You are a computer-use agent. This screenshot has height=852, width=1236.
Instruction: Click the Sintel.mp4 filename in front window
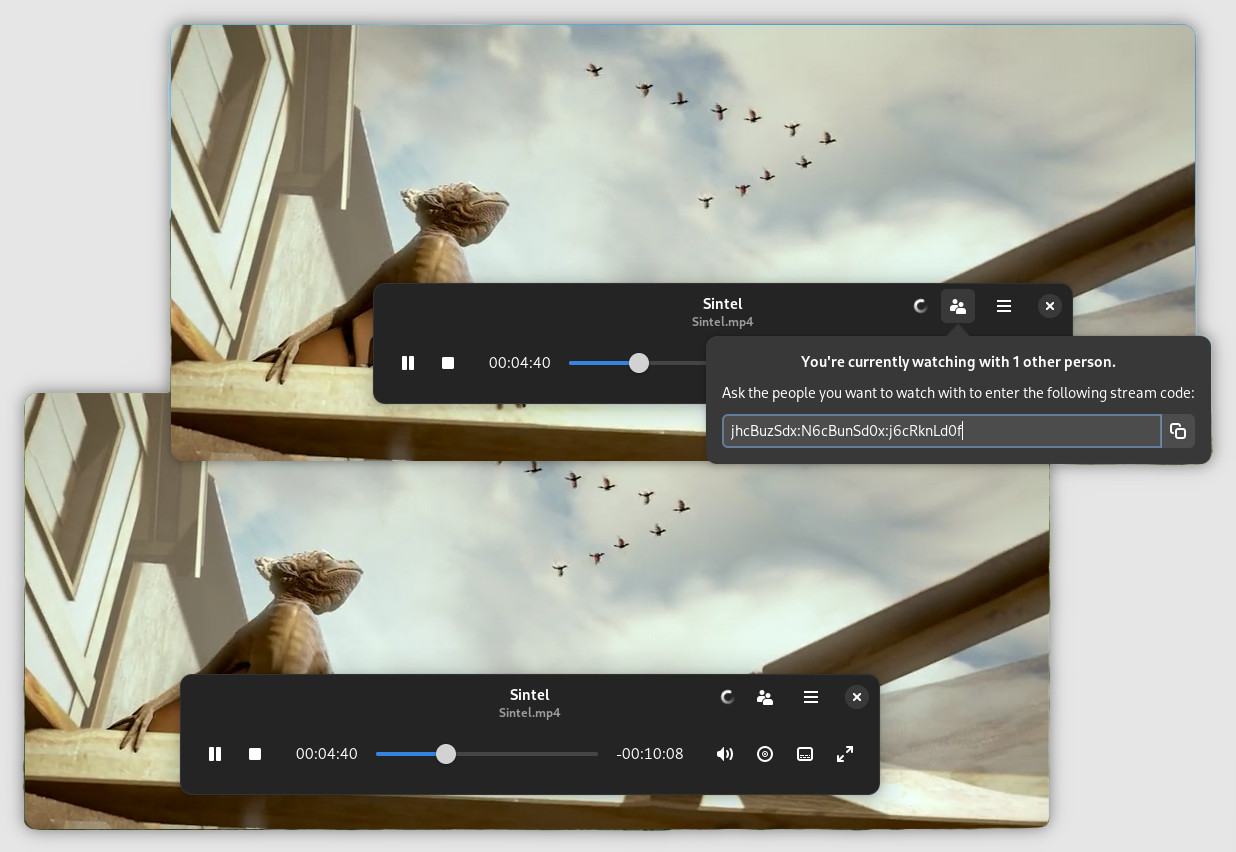529,713
